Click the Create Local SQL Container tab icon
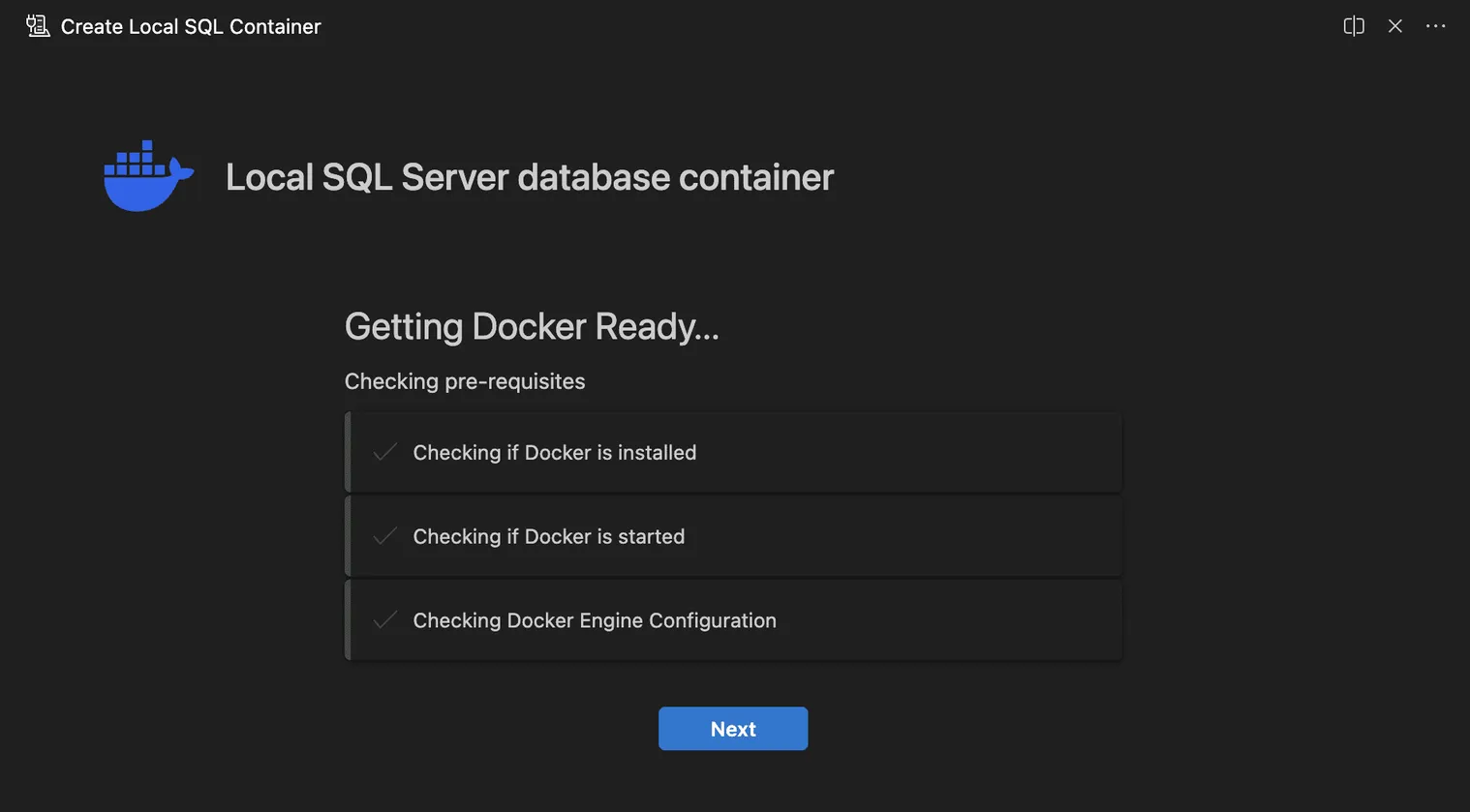The width and height of the screenshot is (1470, 812). pos(38,26)
